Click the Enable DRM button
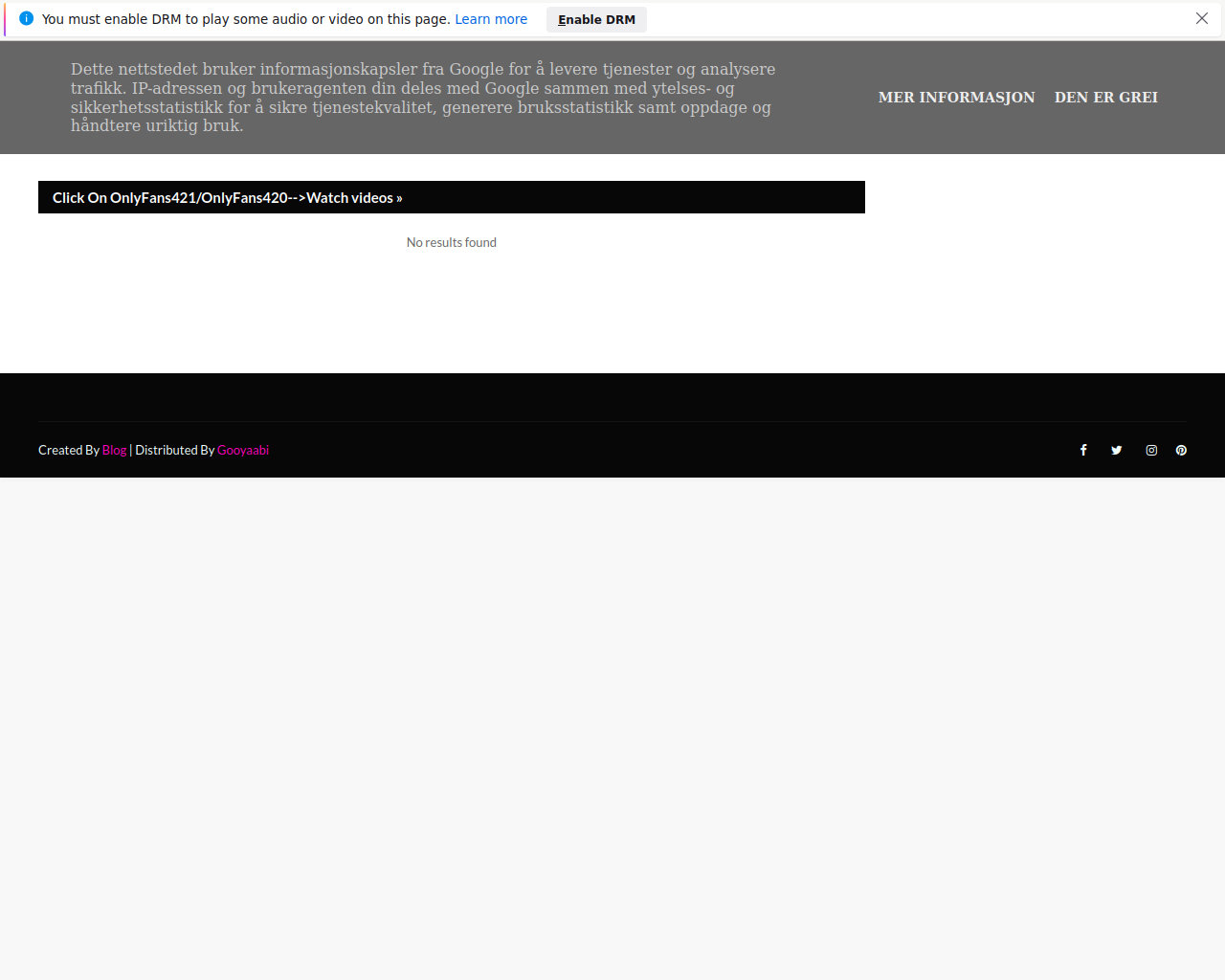Viewport: 1225px width, 980px height. pyautogui.click(x=596, y=19)
